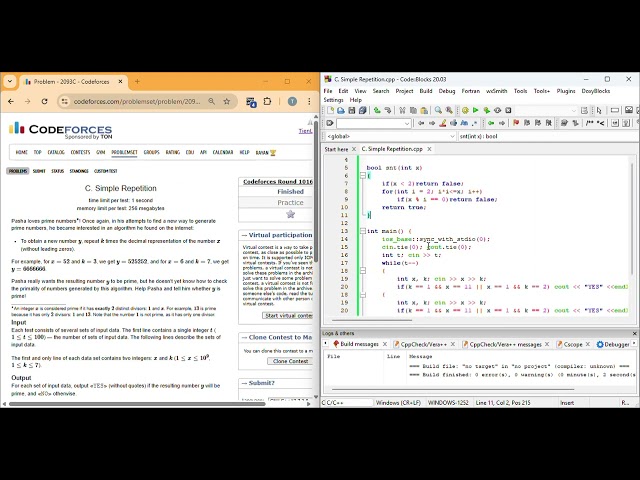This screenshot has width=640, height=480.
Task: Click the Build and run icon
Action: [x=487, y=110]
